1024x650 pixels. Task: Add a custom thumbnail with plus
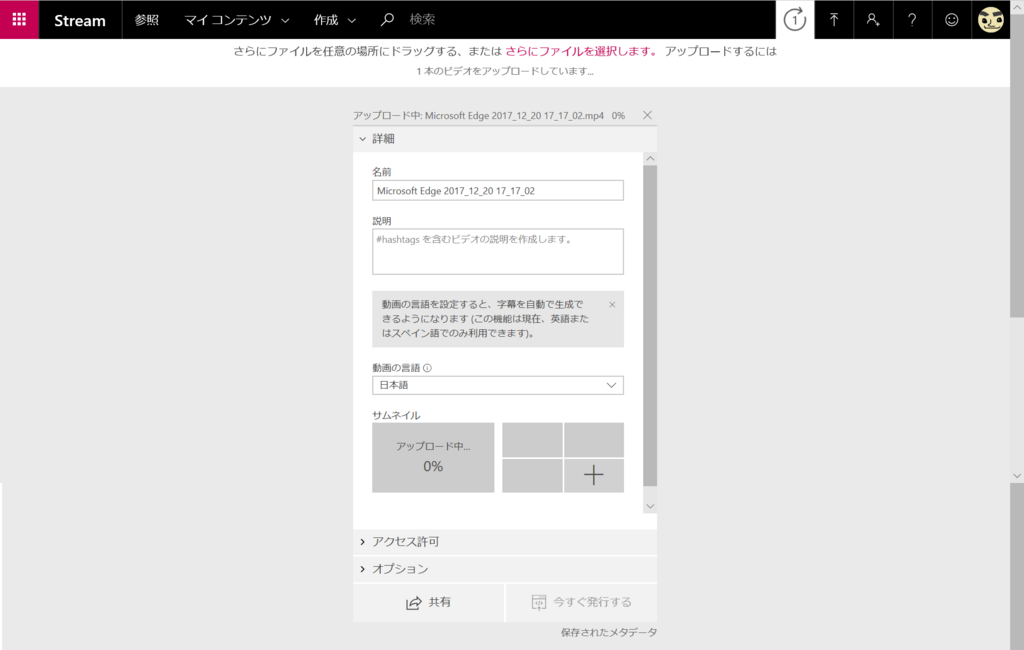pyautogui.click(x=594, y=475)
